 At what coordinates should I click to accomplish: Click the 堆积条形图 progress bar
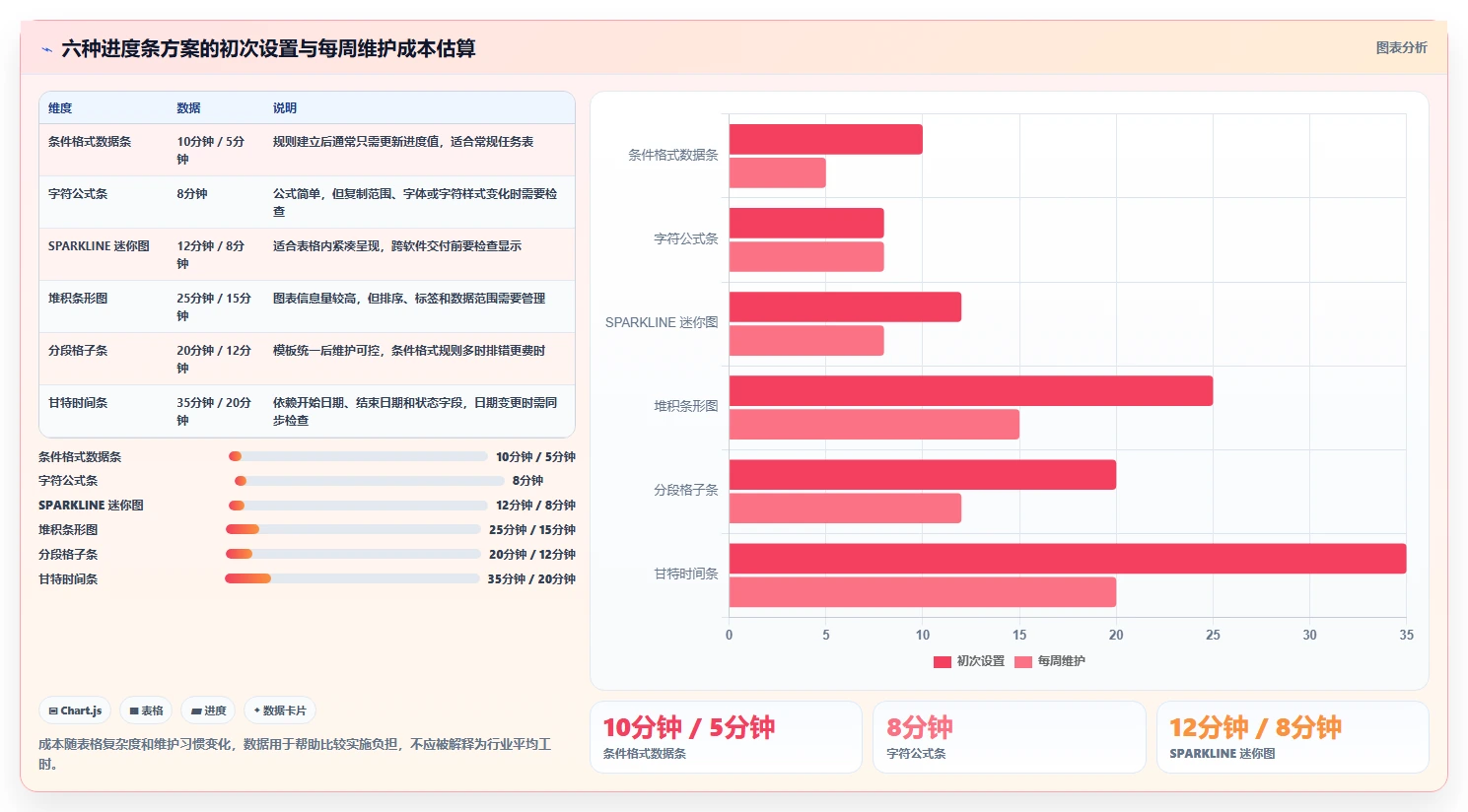pyautogui.click(x=353, y=530)
